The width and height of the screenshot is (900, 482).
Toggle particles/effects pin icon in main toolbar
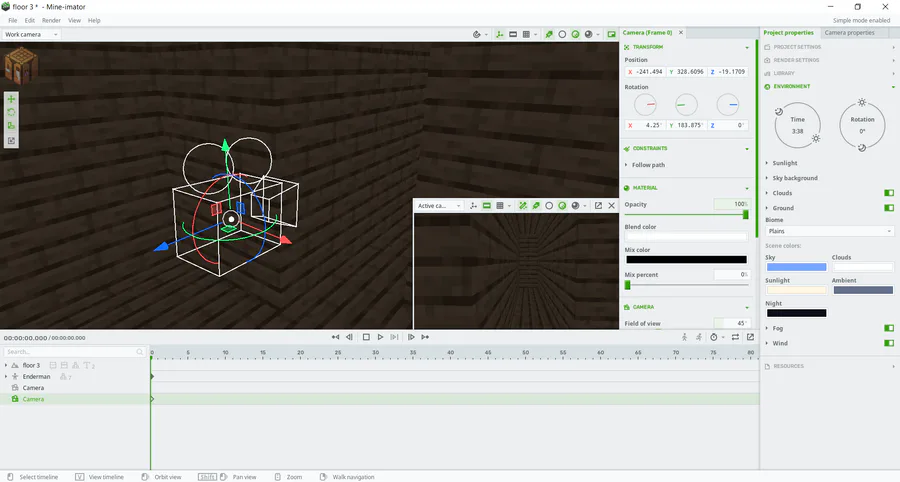tap(549, 34)
